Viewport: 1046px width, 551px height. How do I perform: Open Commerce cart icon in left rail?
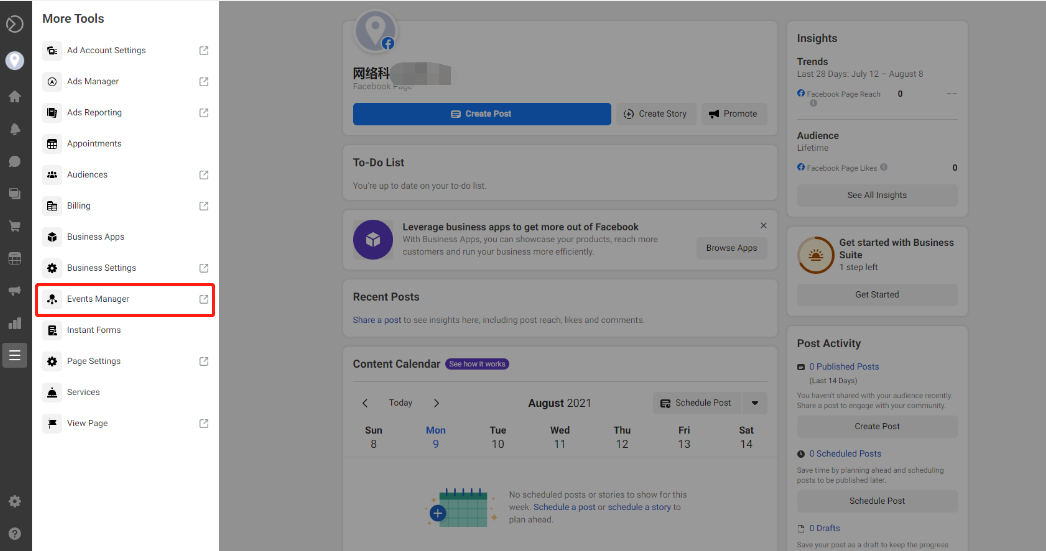click(15, 226)
